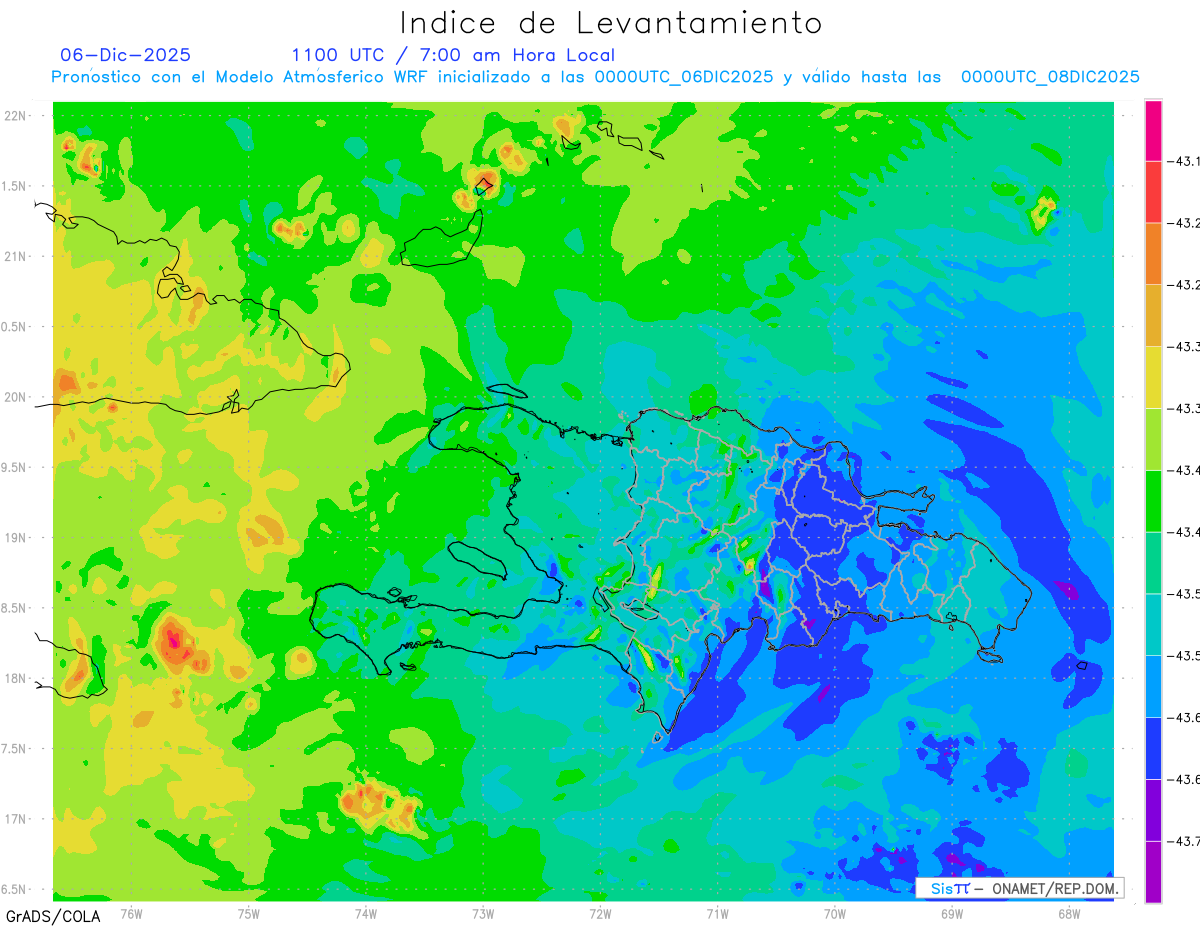This screenshot has height=927, width=1200.
Task: Select the '22N' latitude label
Action: tap(14, 116)
